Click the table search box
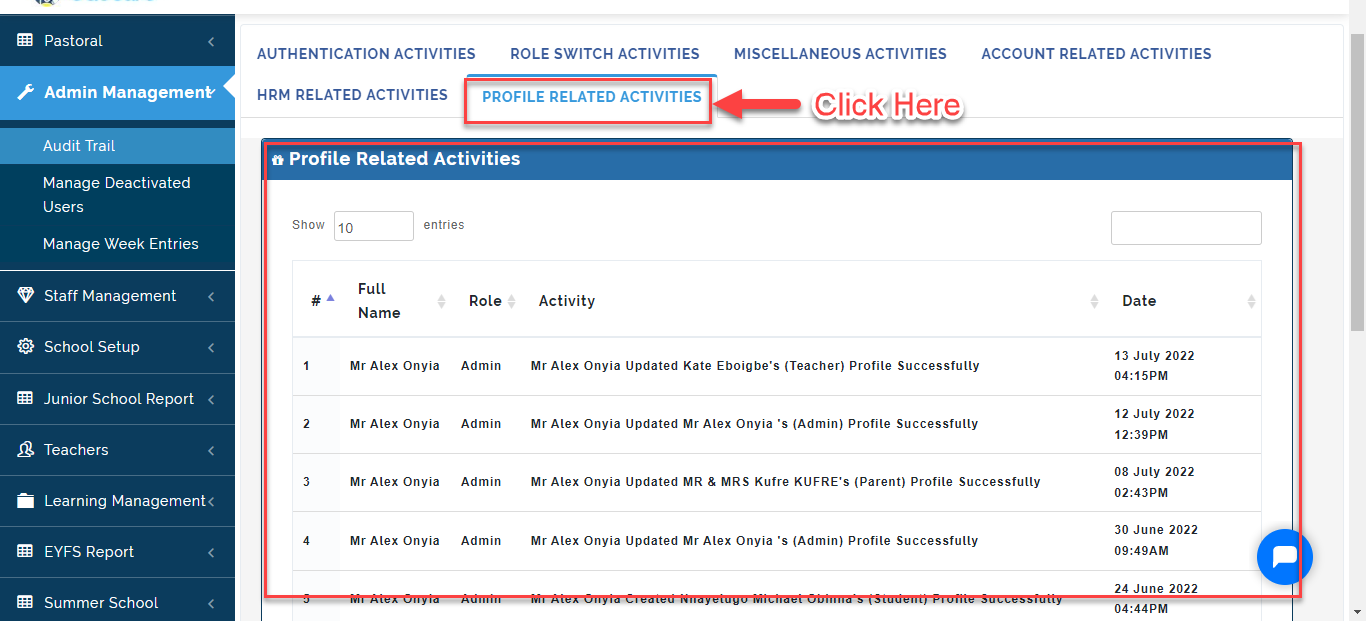 click(1186, 228)
